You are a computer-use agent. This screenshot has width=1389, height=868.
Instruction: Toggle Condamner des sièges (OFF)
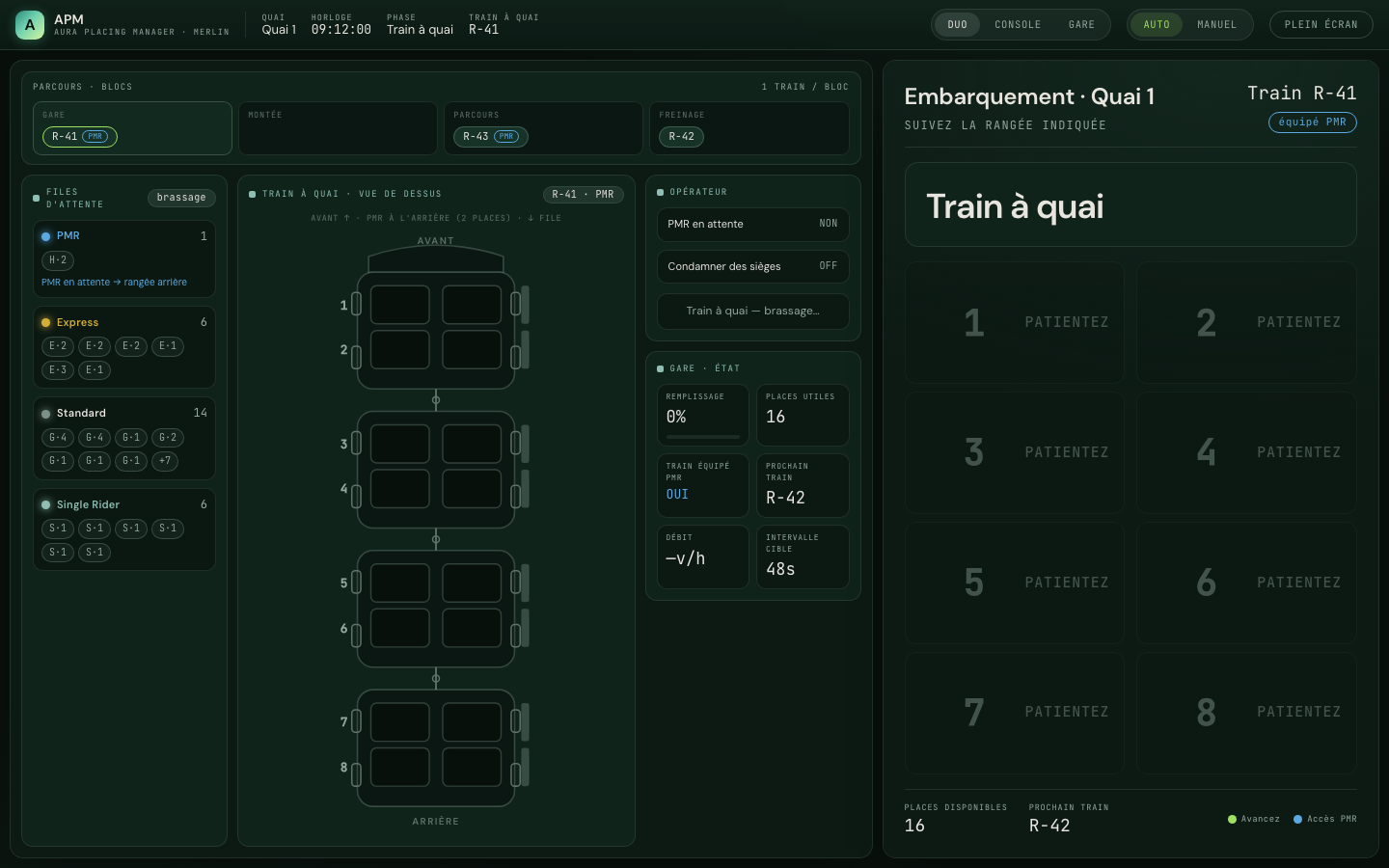[752, 266]
